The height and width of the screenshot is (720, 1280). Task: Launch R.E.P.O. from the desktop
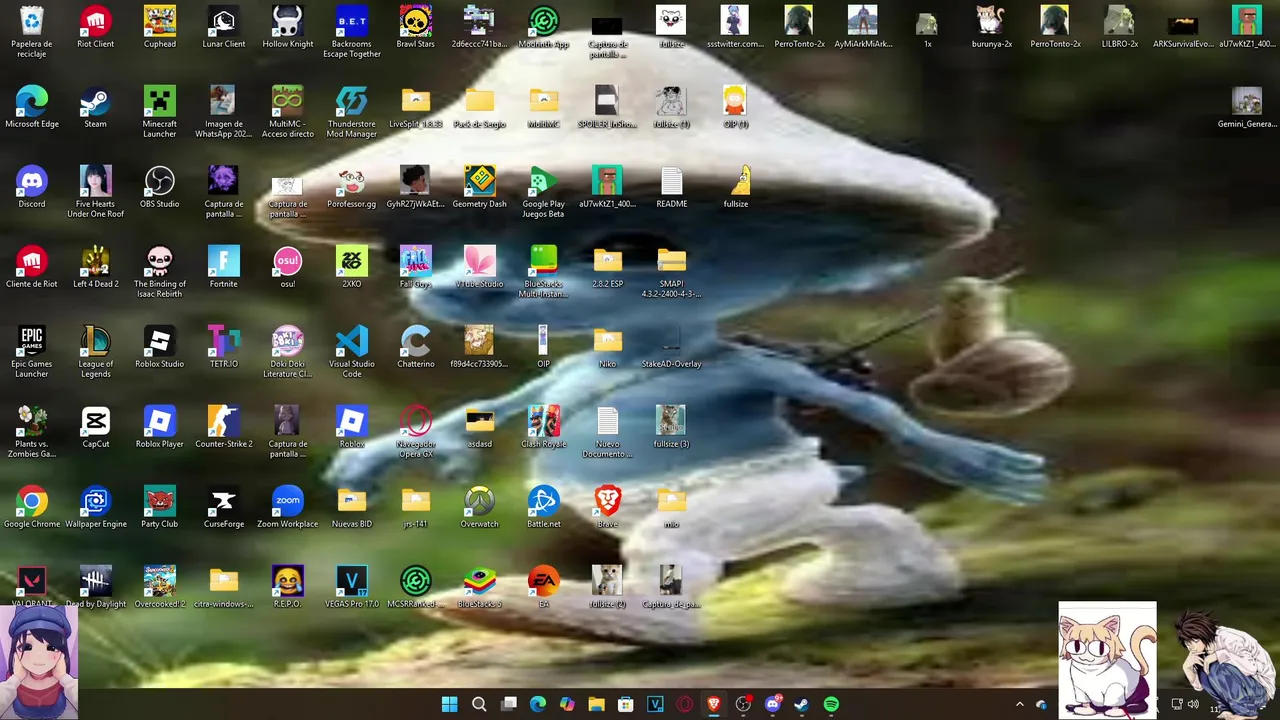click(288, 587)
